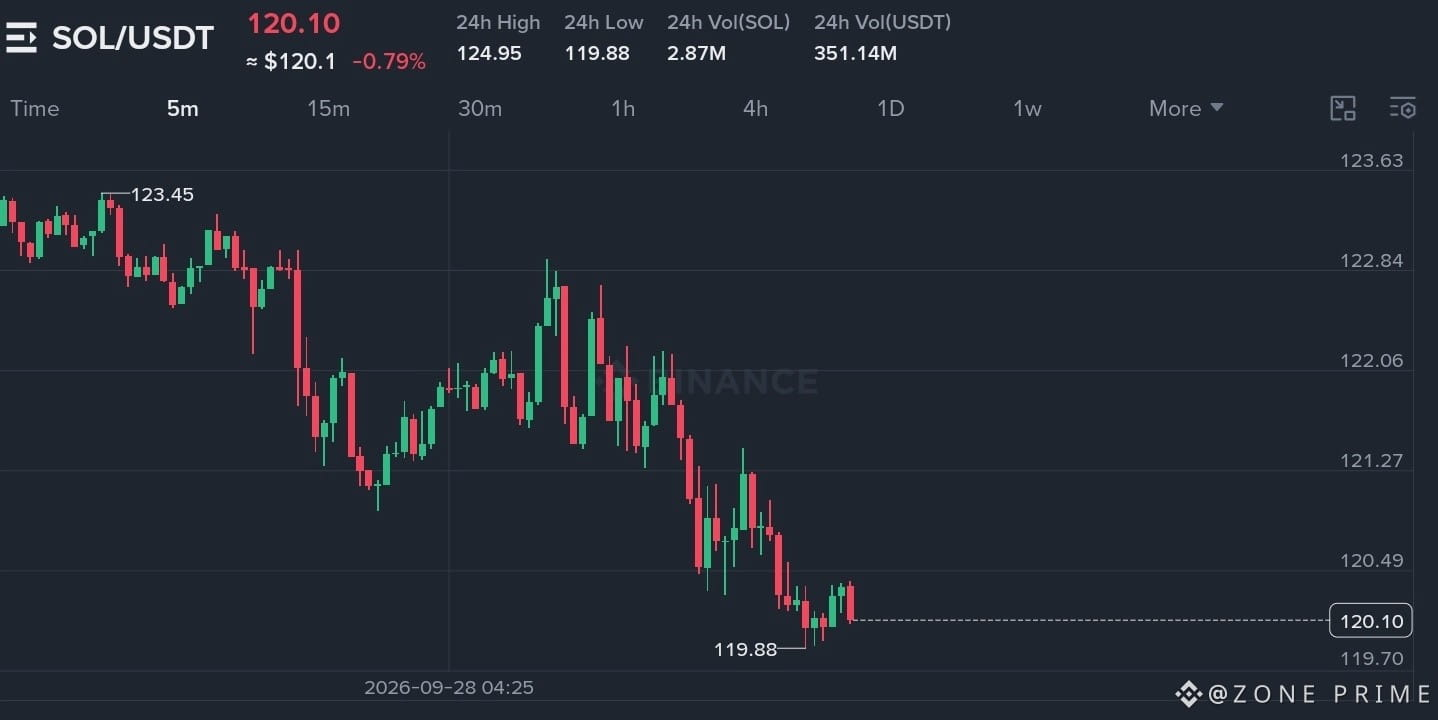Switch to the Time chart view
The height and width of the screenshot is (720, 1438).
(x=35, y=108)
